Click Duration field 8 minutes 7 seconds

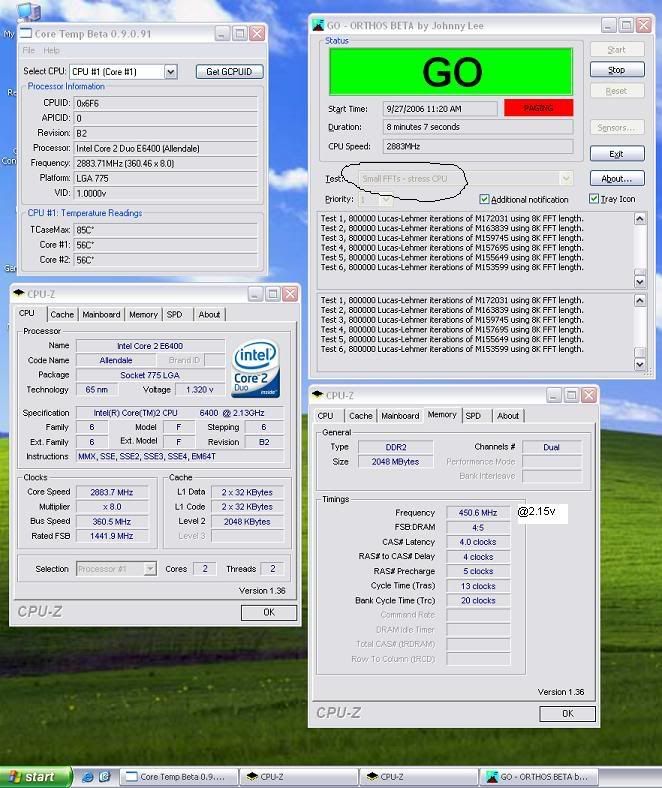pos(478,127)
